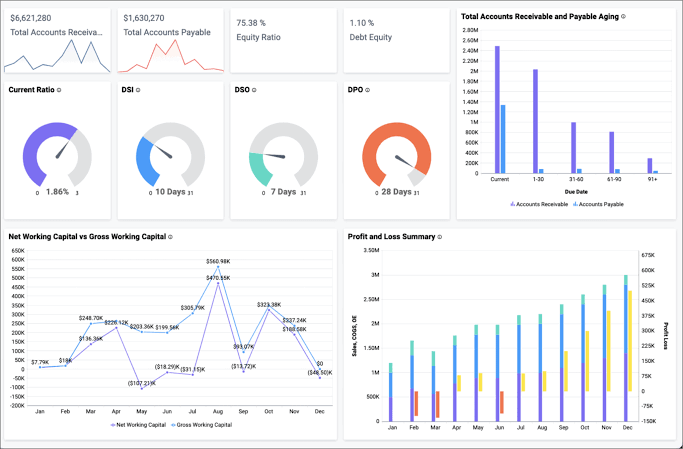This screenshot has height=449, width=683.
Task: Click the 7 Days DSO reading
Action: pos(283,192)
